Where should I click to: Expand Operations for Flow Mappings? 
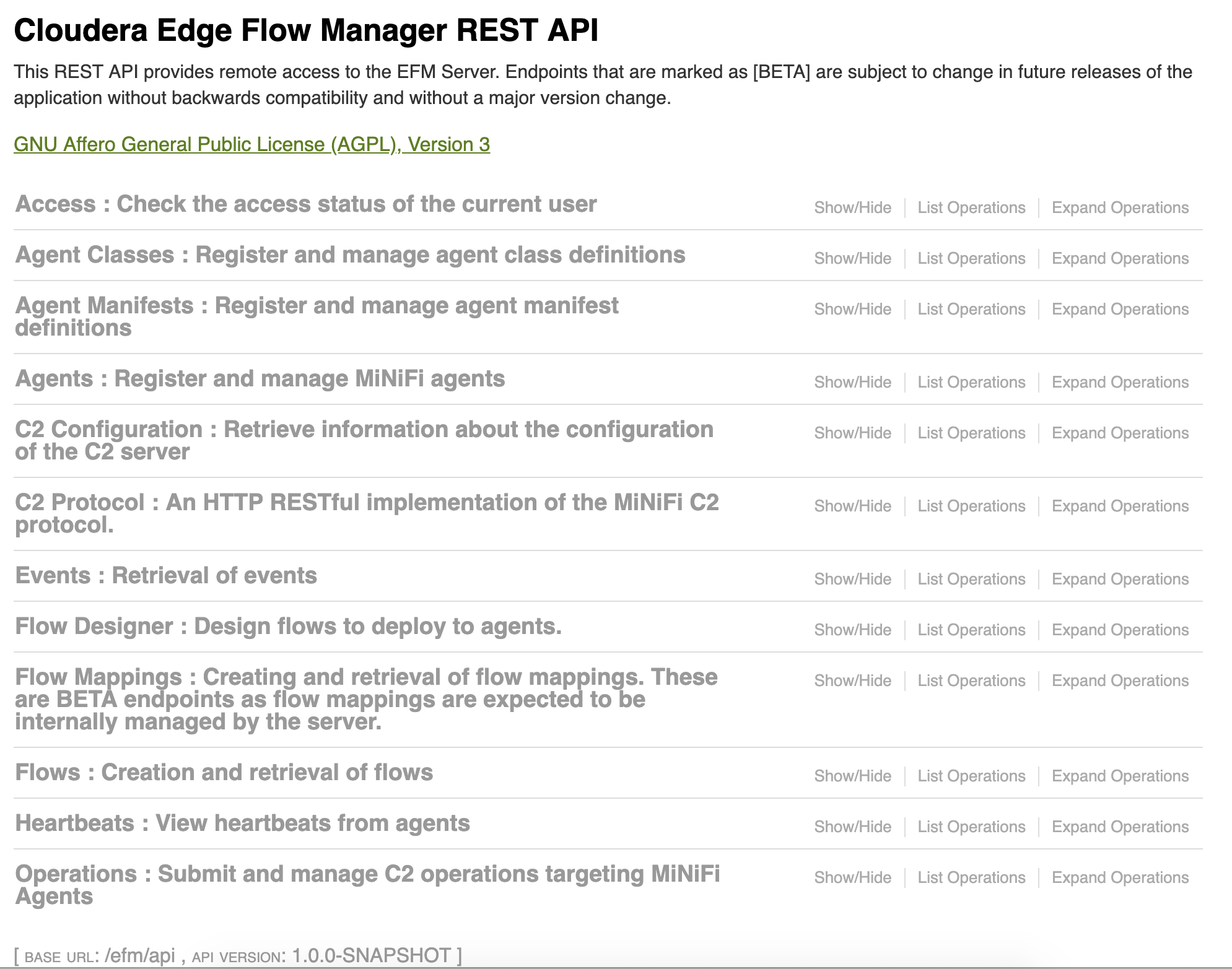tap(1120, 680)
